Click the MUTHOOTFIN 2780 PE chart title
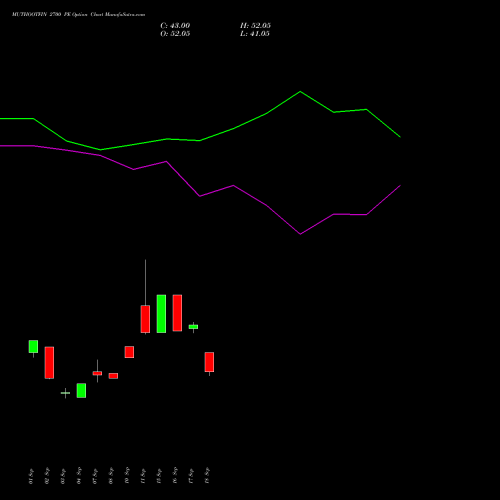This screenshot has height=500, width=500. (x=78, y=15)
